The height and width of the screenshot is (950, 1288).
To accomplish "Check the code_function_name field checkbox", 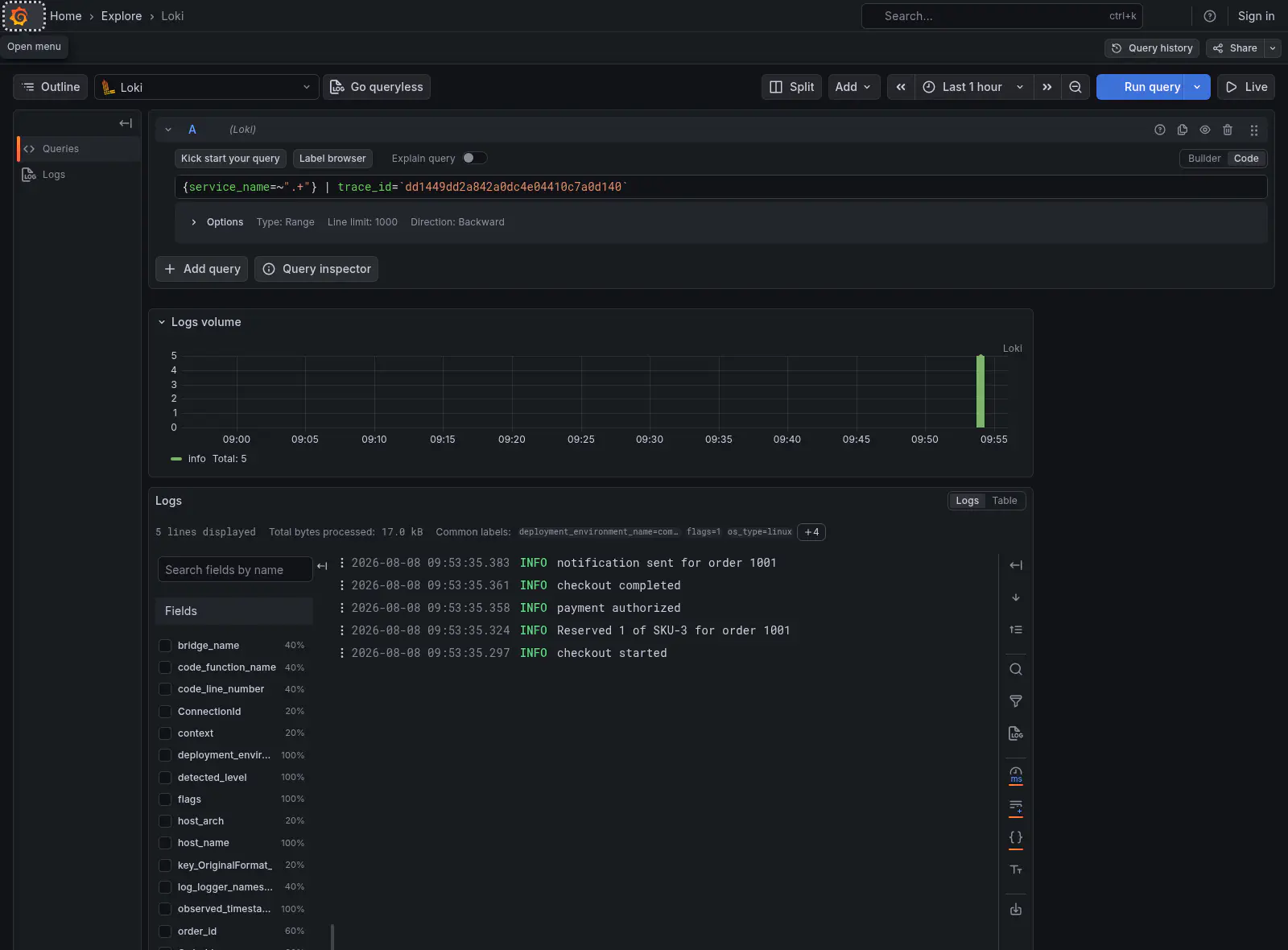I will pyautogui.click(x=165, y=667).
